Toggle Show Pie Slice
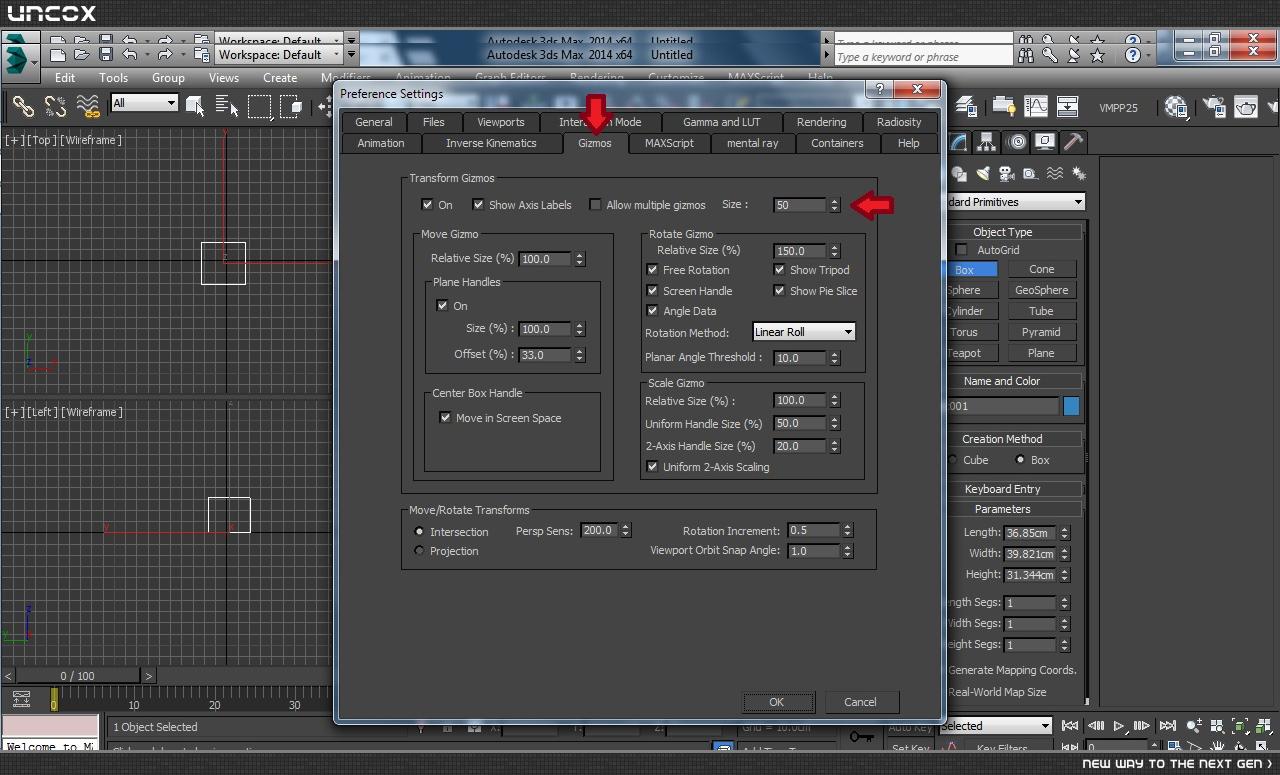The image size is (1280, 775). (x=779, y=291)
